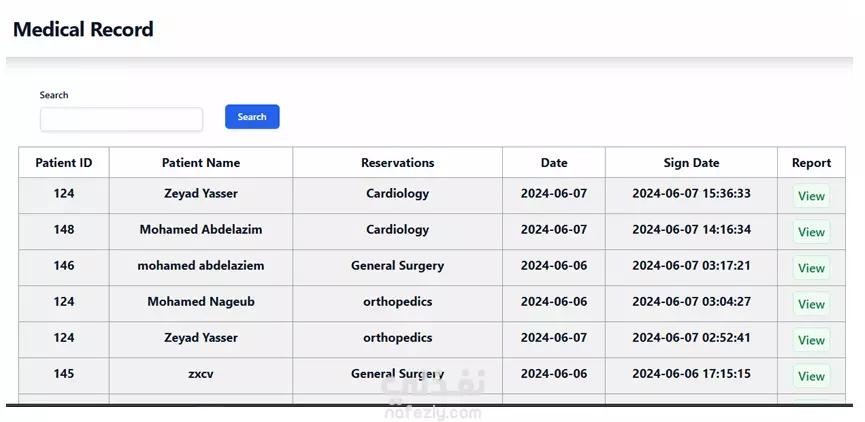This screenshot has width=865, height=422.
Task: Select the Patient ID column header
Action: point(64,163)
